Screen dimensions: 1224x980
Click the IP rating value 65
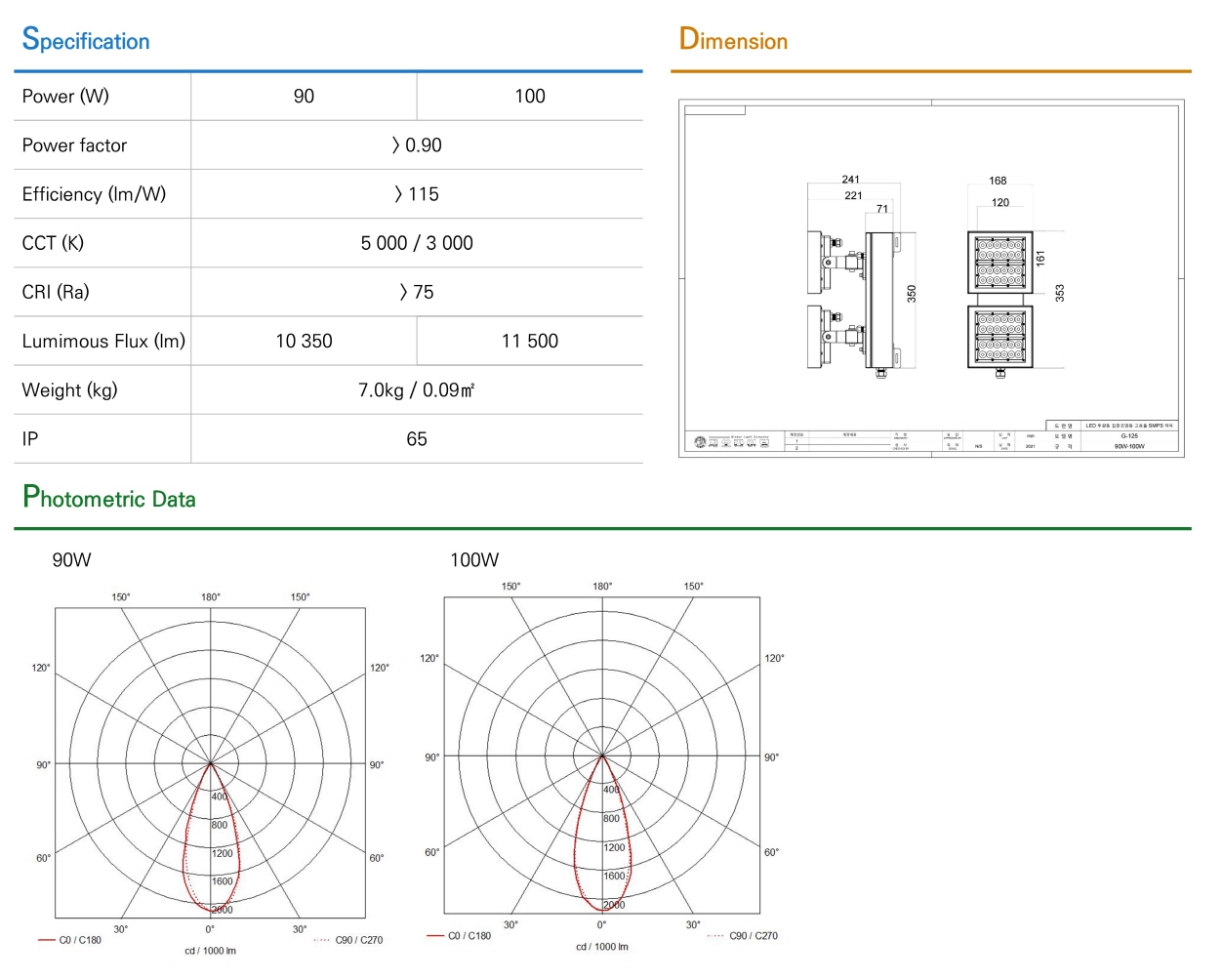[417, 439]
